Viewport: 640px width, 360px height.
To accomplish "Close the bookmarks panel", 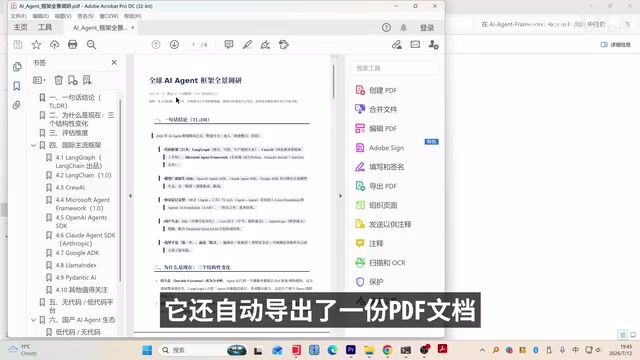I will pyautogui.click(x=114, y=62).
